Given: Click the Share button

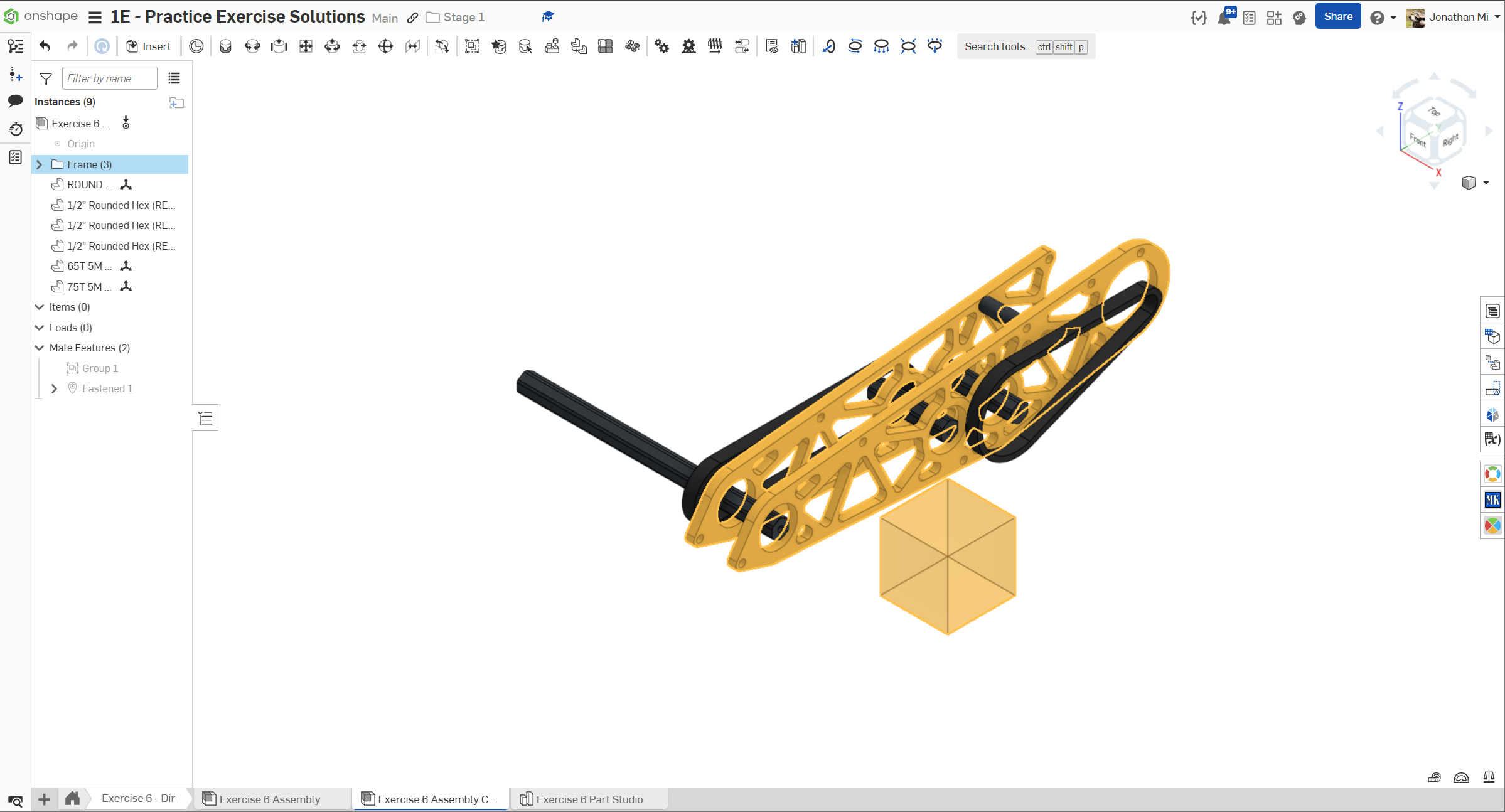Looking at the screenshot, I should (x=1337, y=17).
